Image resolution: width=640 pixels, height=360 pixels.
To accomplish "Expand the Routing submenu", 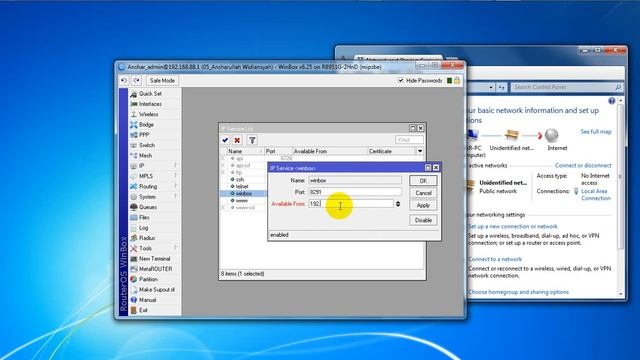I will 153,186.
